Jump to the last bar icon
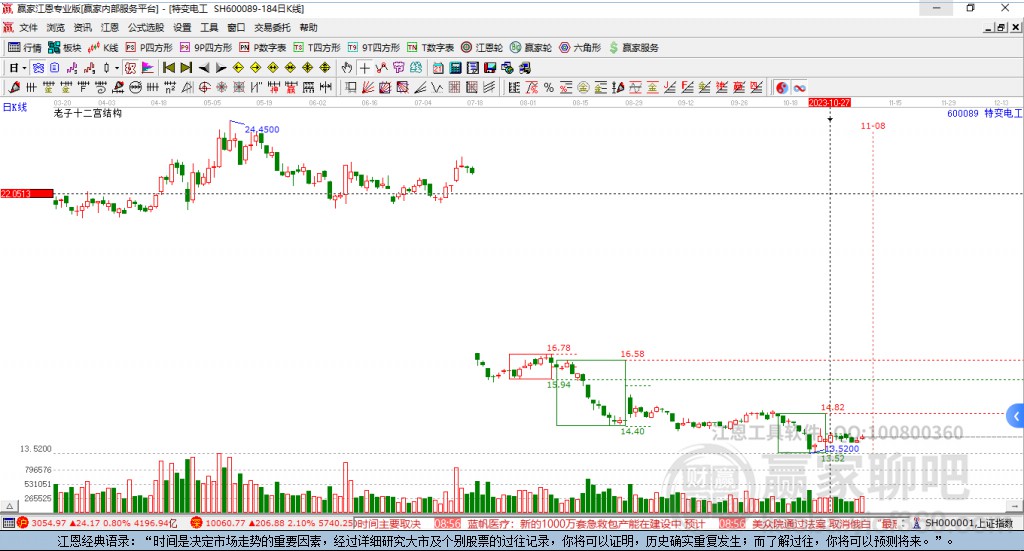This screenshot has width=1024, height=551. [x=186, y=68]
